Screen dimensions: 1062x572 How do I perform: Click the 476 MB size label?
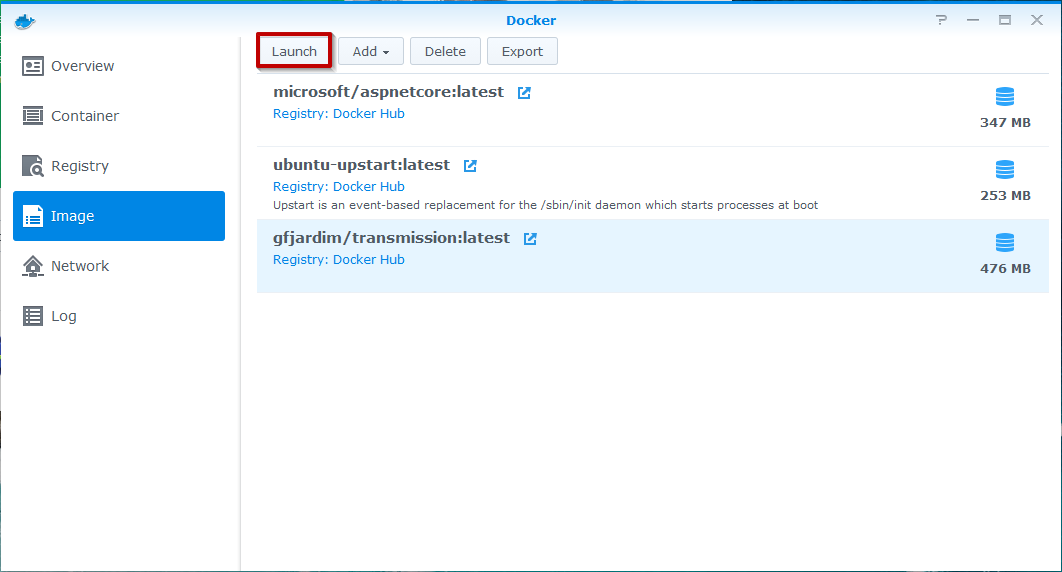pyautogui.click(x=1005, y=269)
